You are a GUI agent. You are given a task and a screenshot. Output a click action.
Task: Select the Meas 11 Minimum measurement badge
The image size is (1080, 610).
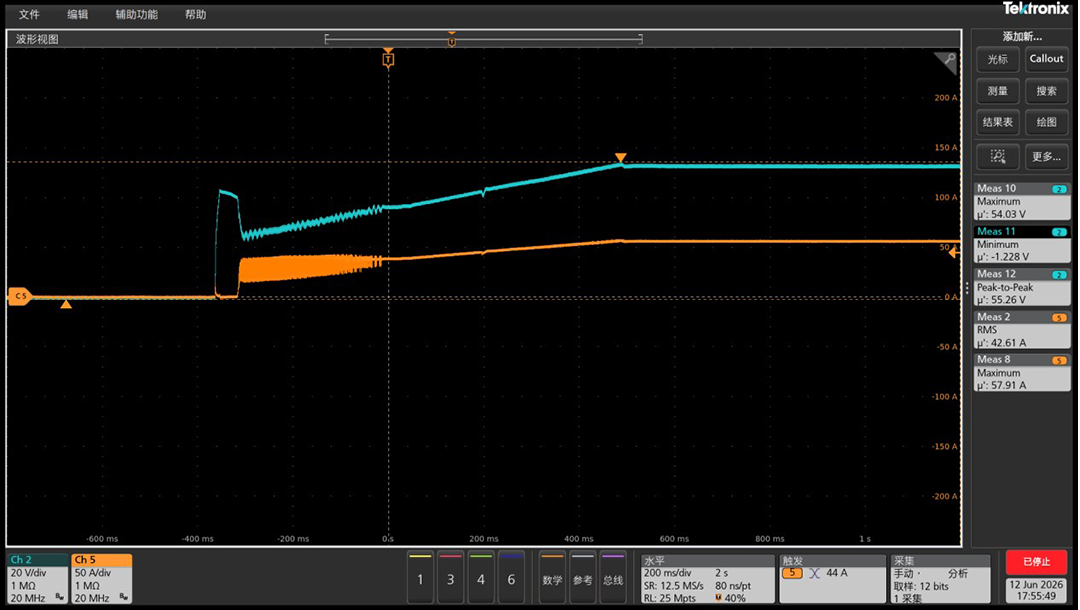click(x=1022, y=244)
